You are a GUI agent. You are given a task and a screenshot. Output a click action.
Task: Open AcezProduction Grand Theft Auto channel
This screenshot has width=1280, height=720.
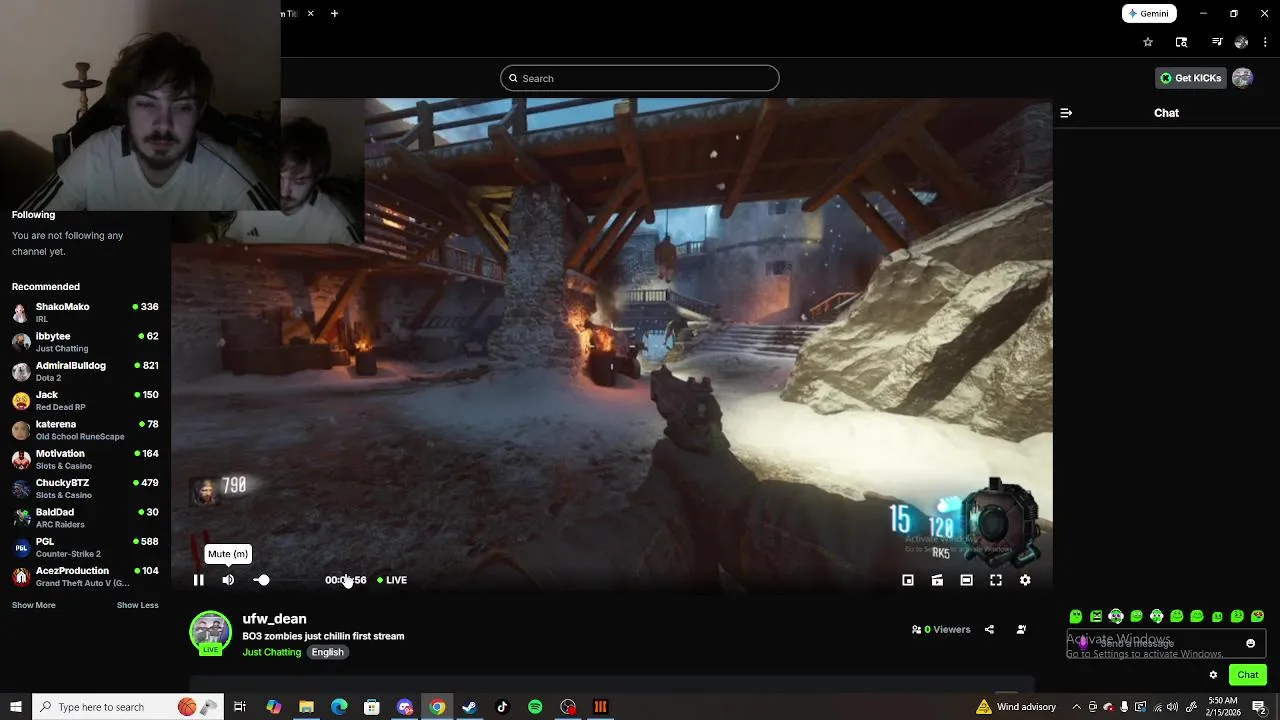pos(85,577)
